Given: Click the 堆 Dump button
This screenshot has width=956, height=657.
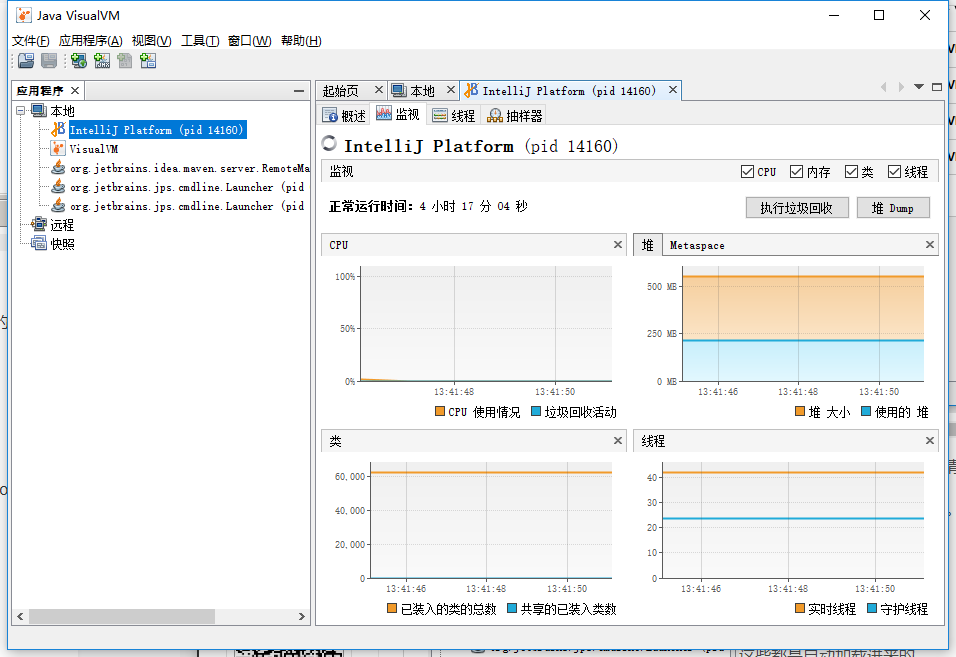Looking at the screenshot, I should click(x=893, y=207).
